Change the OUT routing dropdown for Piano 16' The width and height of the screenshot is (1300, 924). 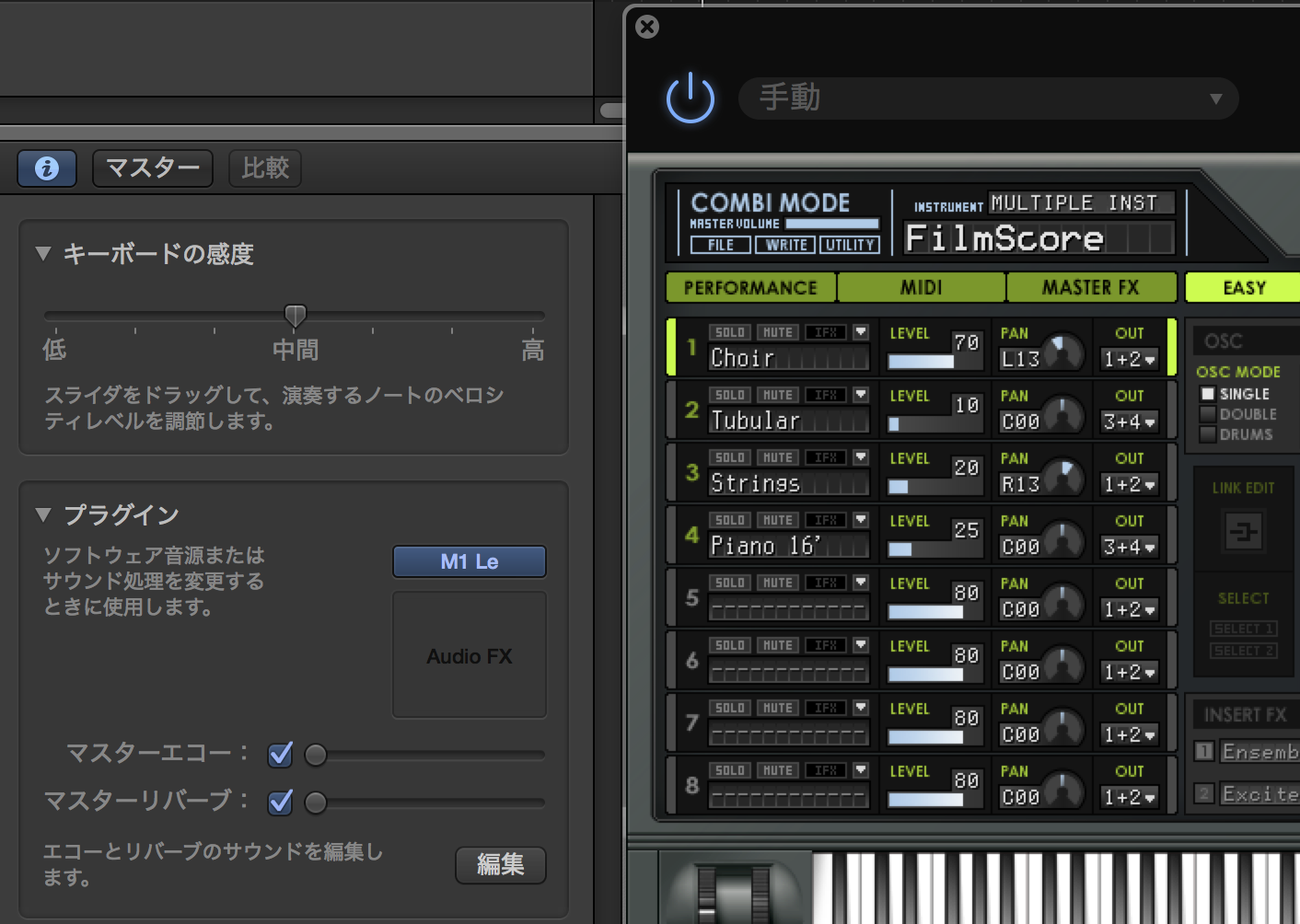1129,547
